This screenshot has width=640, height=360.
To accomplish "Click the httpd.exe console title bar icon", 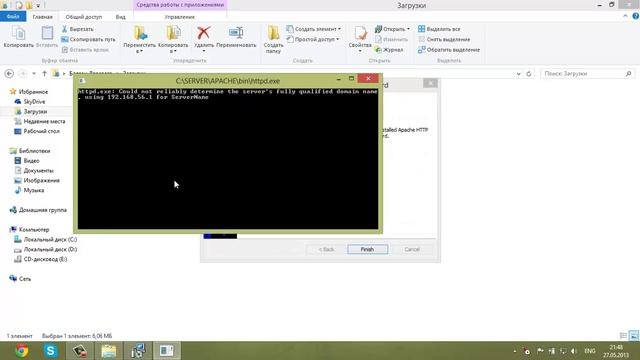I will (82, 81).
